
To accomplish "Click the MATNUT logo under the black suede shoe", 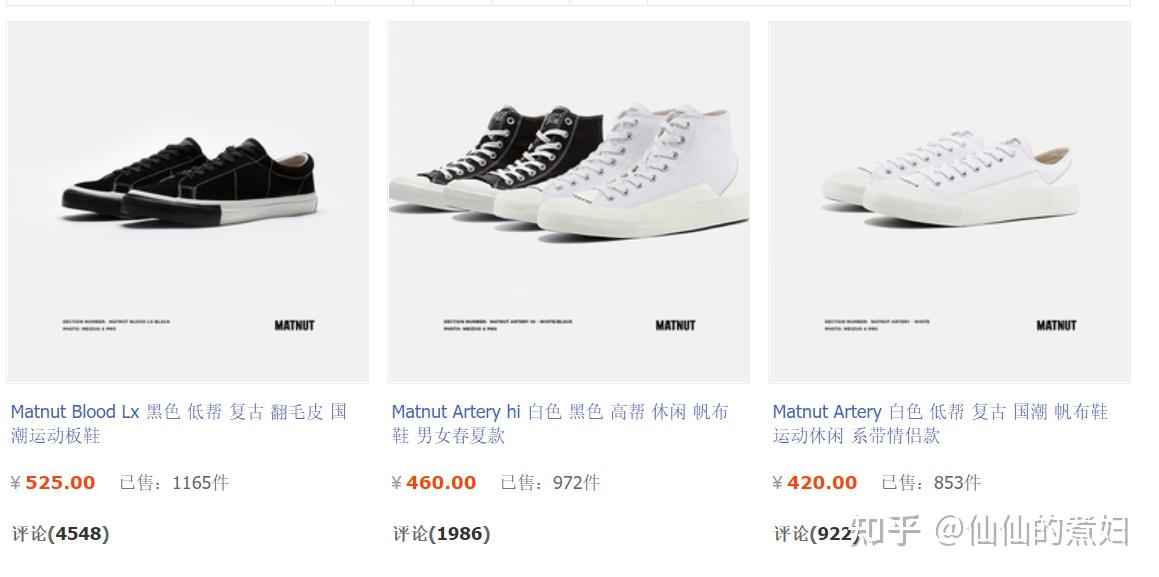I will click(x=294, y=325).
